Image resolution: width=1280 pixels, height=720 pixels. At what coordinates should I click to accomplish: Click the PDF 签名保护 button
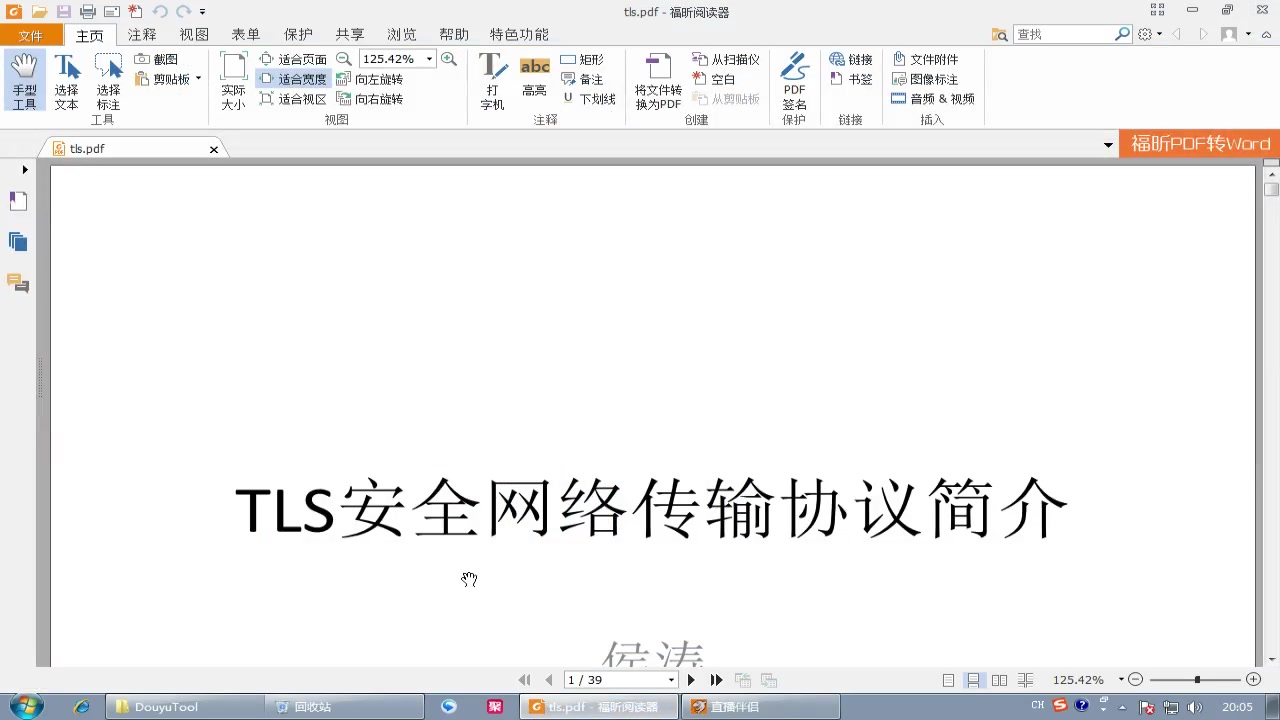click(x=793, y=80)
